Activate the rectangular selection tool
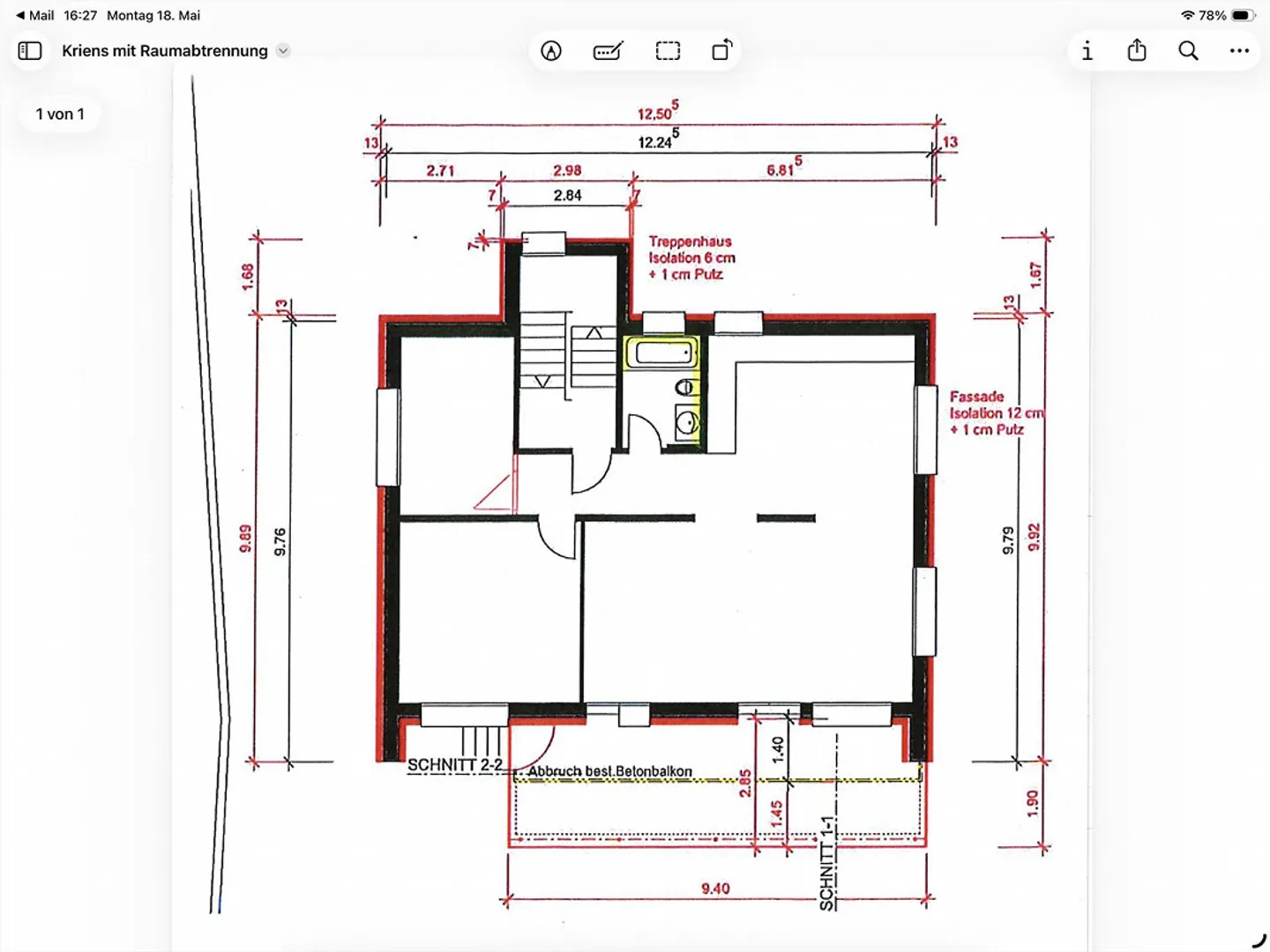 668,51
